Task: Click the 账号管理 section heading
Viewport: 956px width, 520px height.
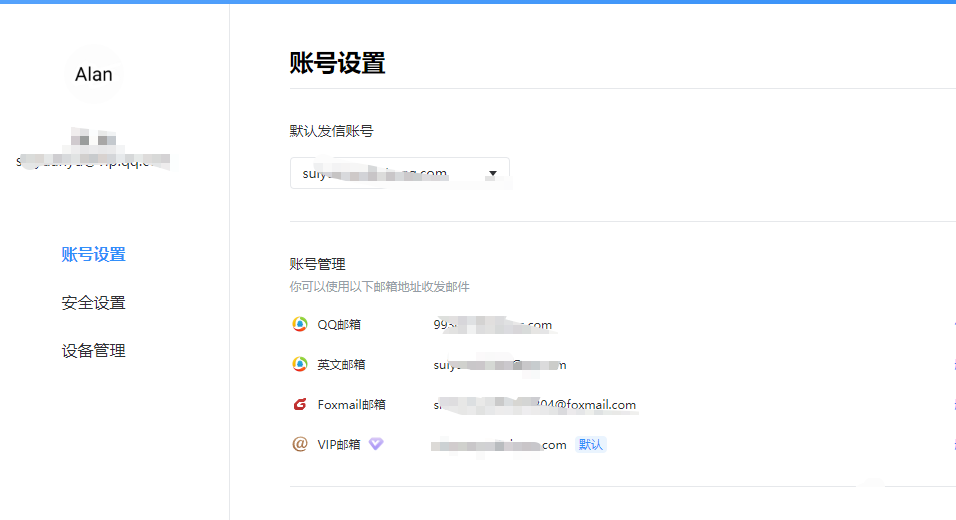Action: (x=318, y=264)
